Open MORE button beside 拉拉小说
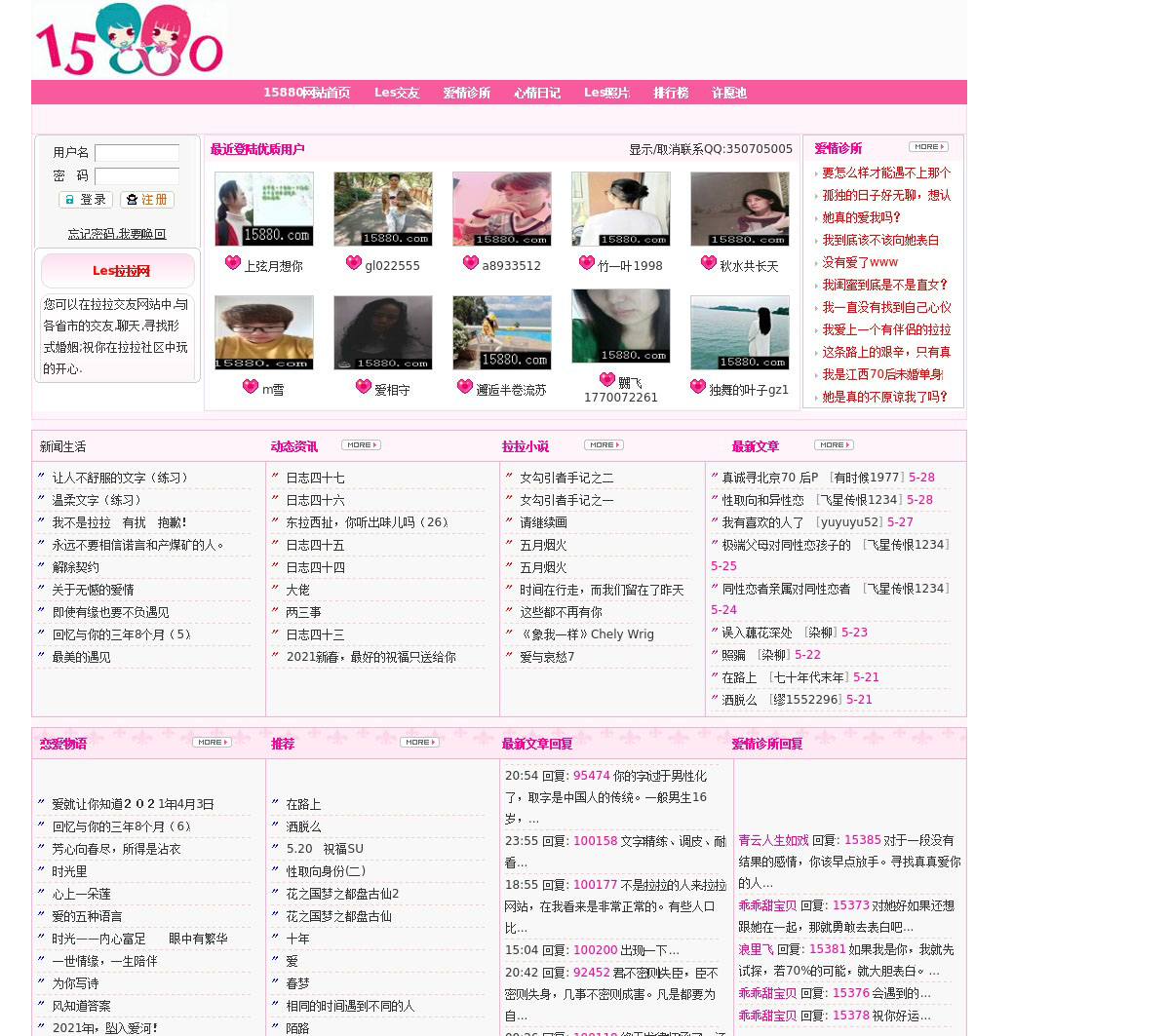Screen dimensions: 1170x1036 [604, 445]
